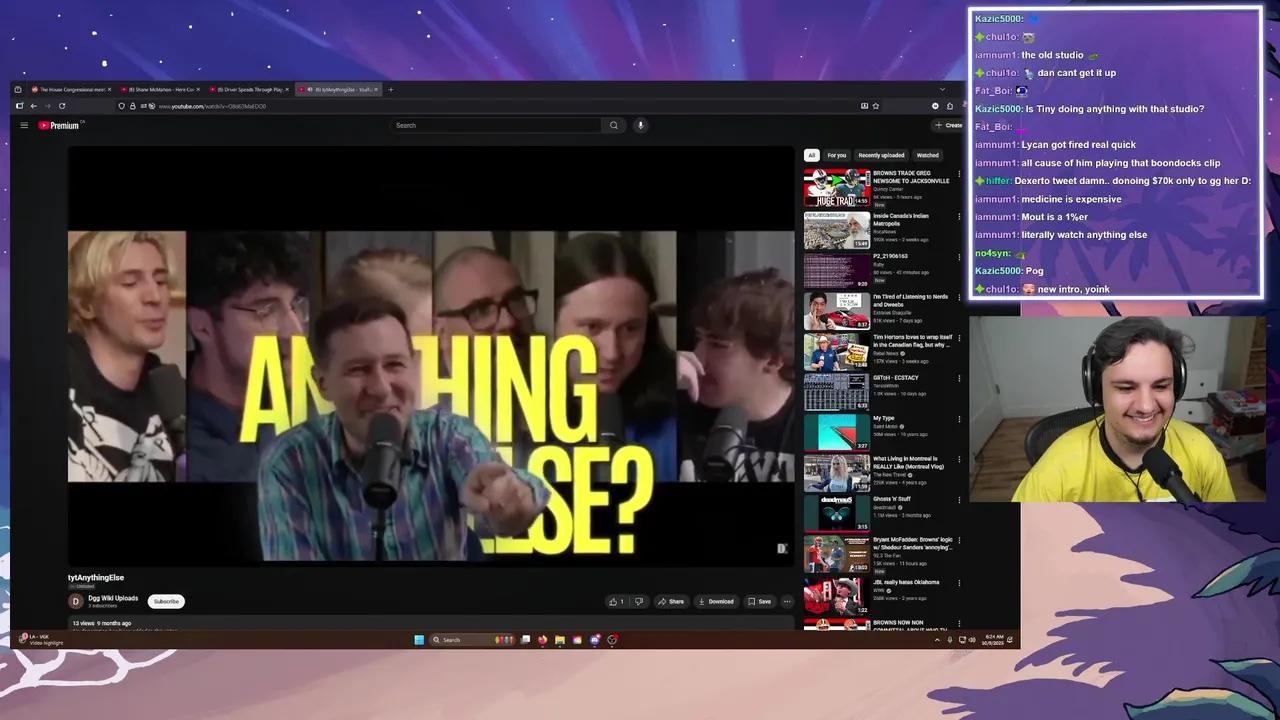Open File Explorer from the taskbar
This screenshot has height=720, width=1280.
pyautogui.click(x=560, y=640)
